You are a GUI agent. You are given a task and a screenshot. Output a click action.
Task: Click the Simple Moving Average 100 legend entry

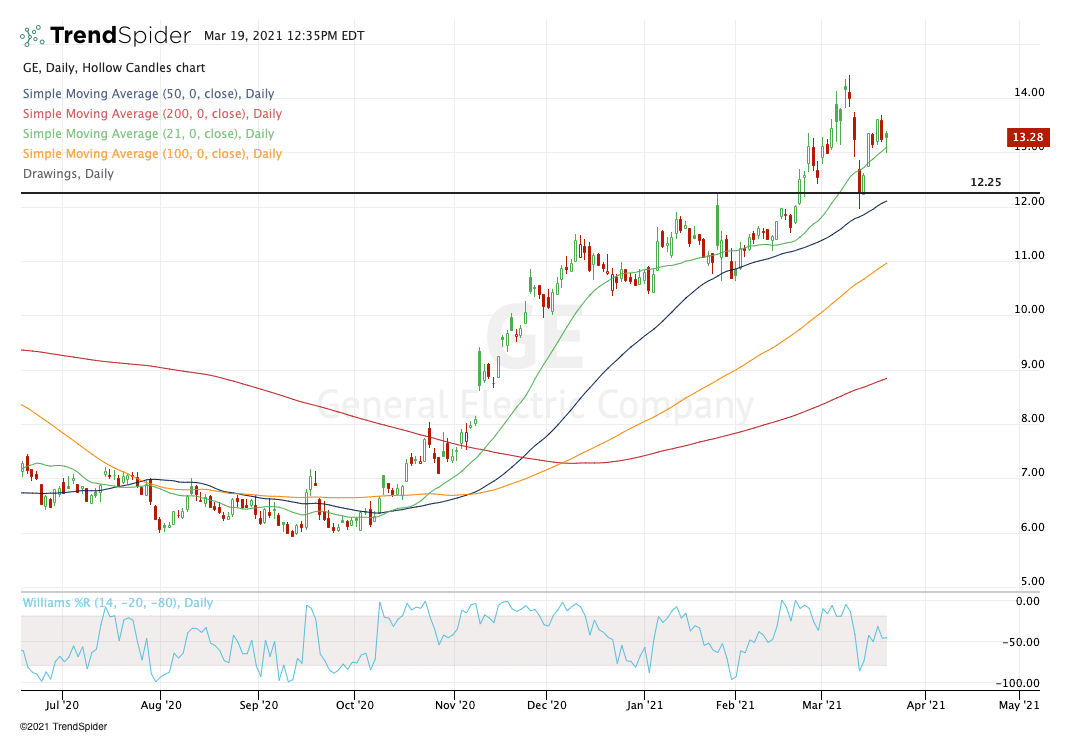click(152, 154)
